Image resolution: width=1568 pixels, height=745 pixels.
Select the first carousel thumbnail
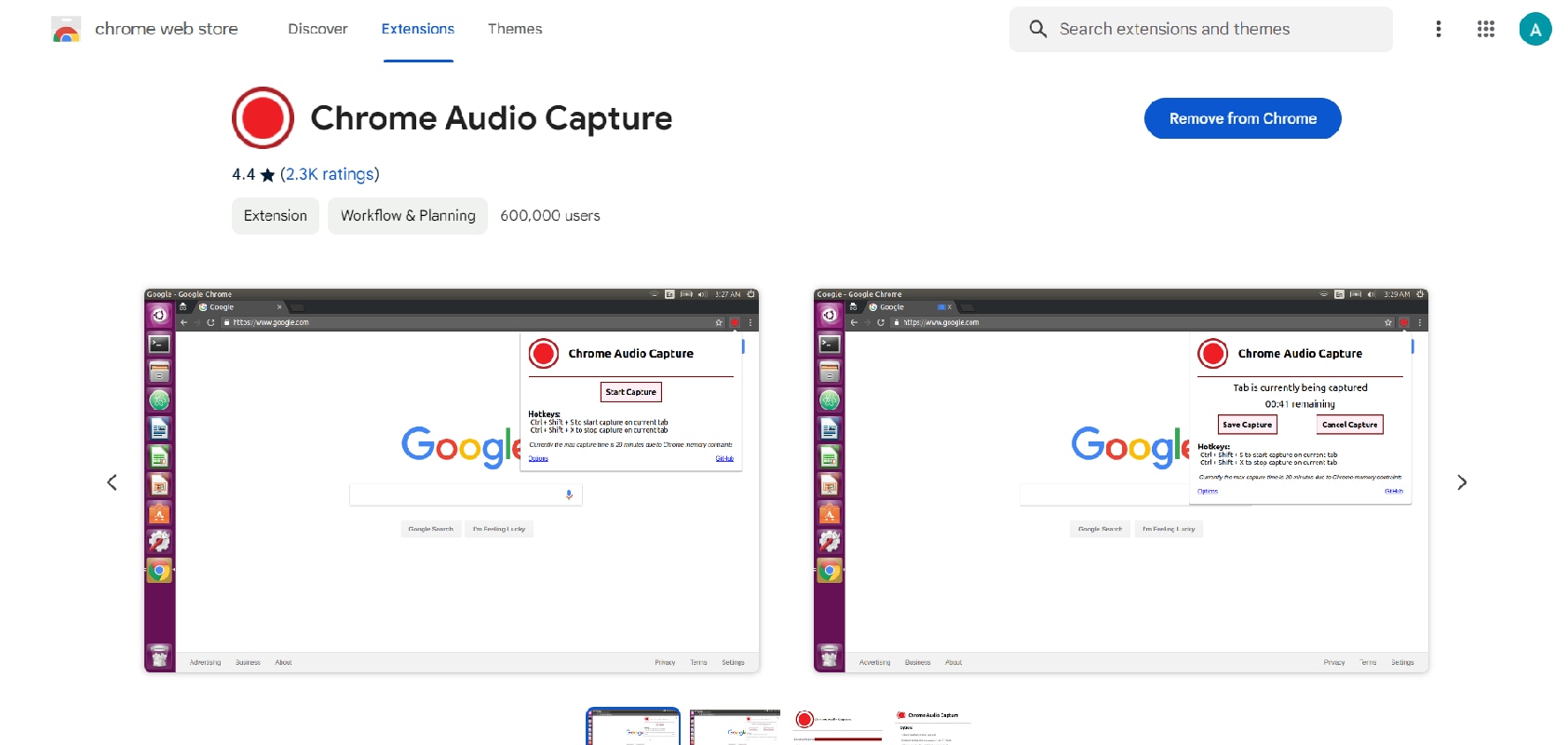click(633, 726)
